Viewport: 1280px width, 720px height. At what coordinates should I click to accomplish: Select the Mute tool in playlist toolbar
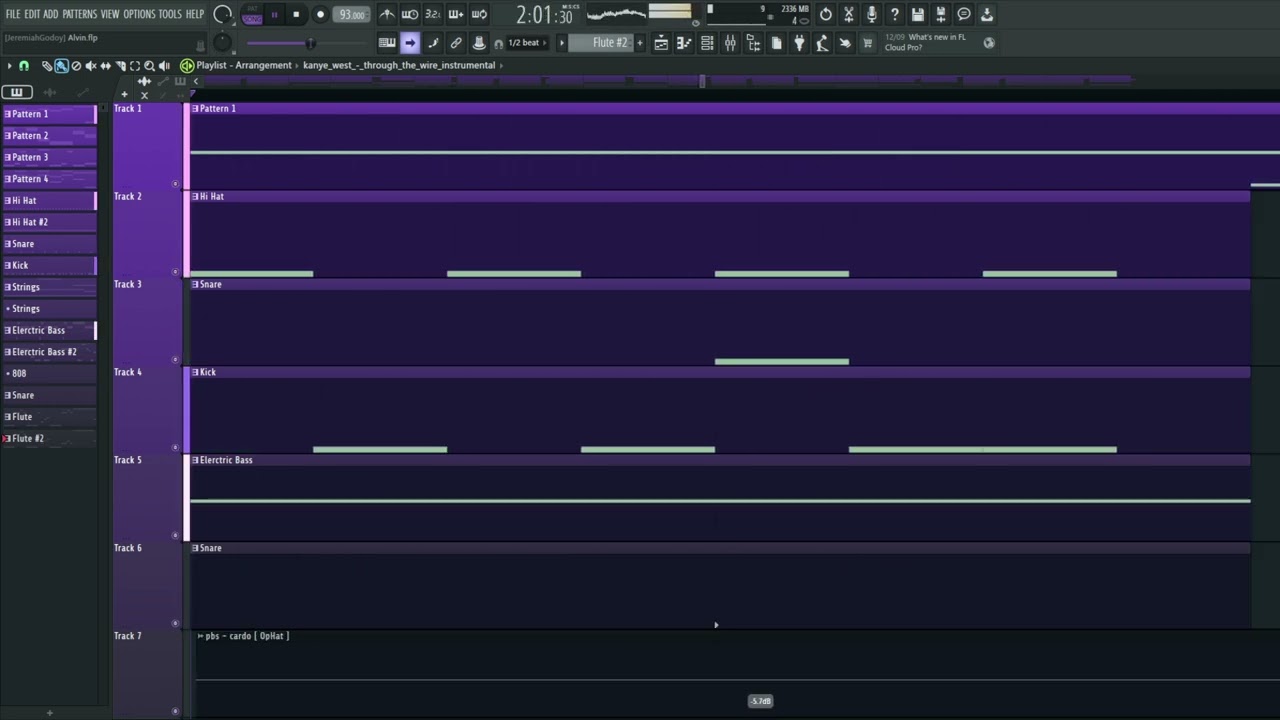(x=91, y=66)
